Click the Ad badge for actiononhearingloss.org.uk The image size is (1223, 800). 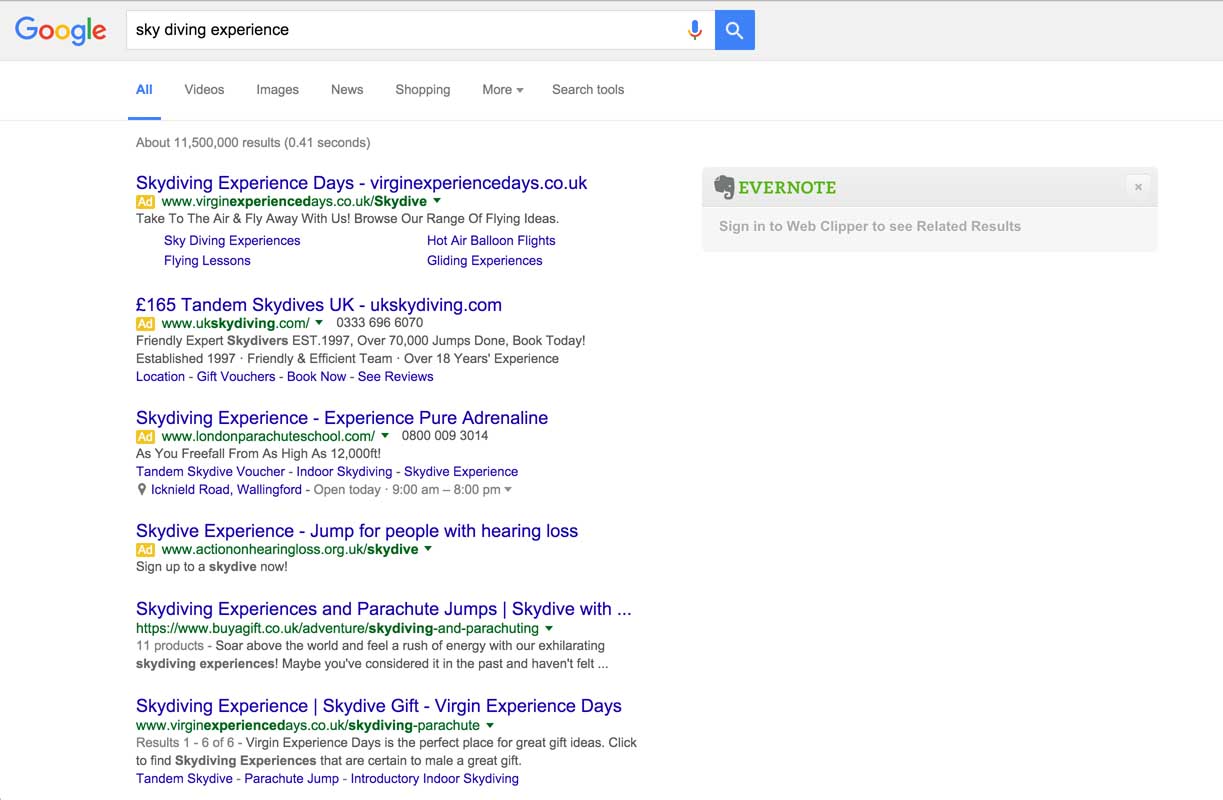[x=145, y=550]
